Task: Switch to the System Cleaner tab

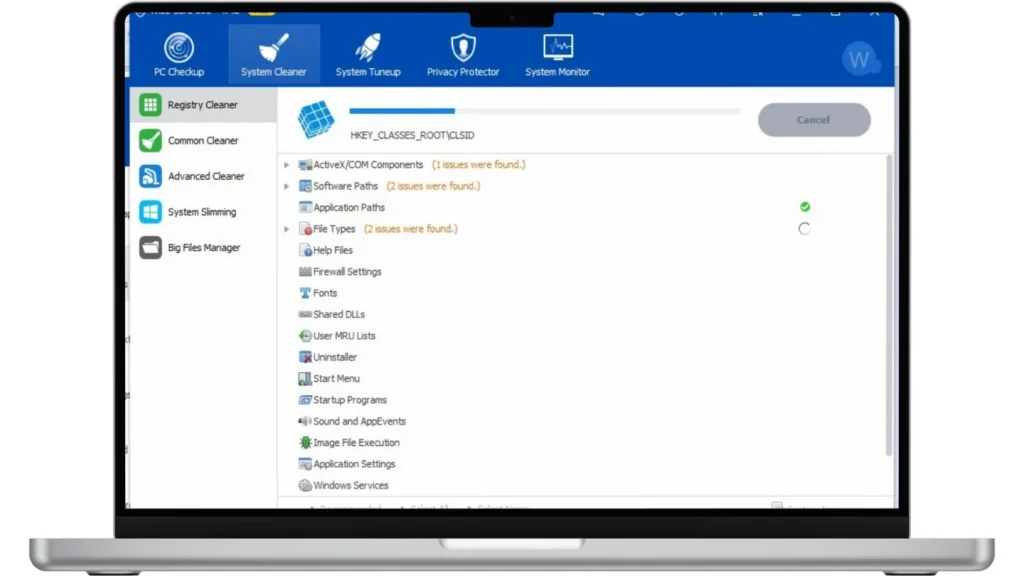Action: pyautogui.click(x=273, y=55)
